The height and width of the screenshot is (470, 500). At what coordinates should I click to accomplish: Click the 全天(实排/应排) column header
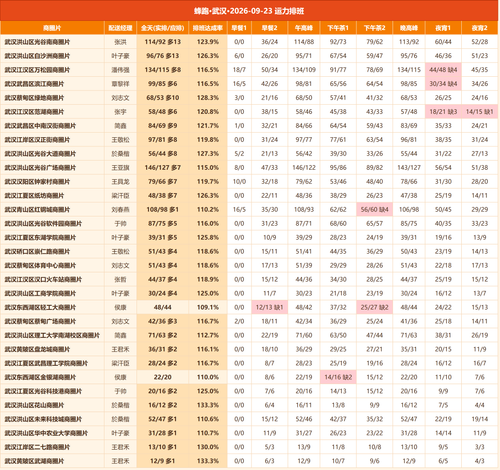tap(163, 28)
